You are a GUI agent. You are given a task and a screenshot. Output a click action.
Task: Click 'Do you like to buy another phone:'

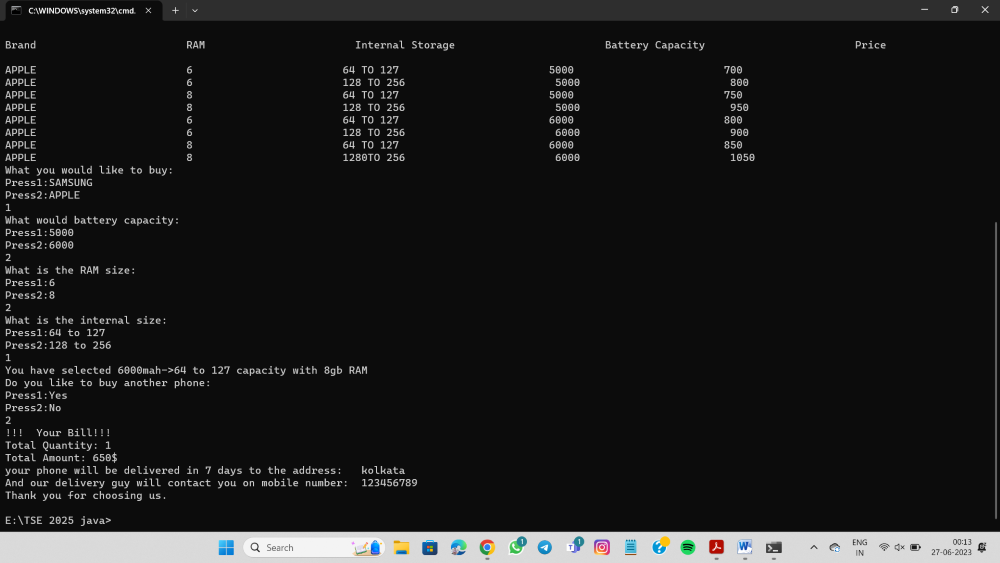pyautogui.click(x=108, y=383)
